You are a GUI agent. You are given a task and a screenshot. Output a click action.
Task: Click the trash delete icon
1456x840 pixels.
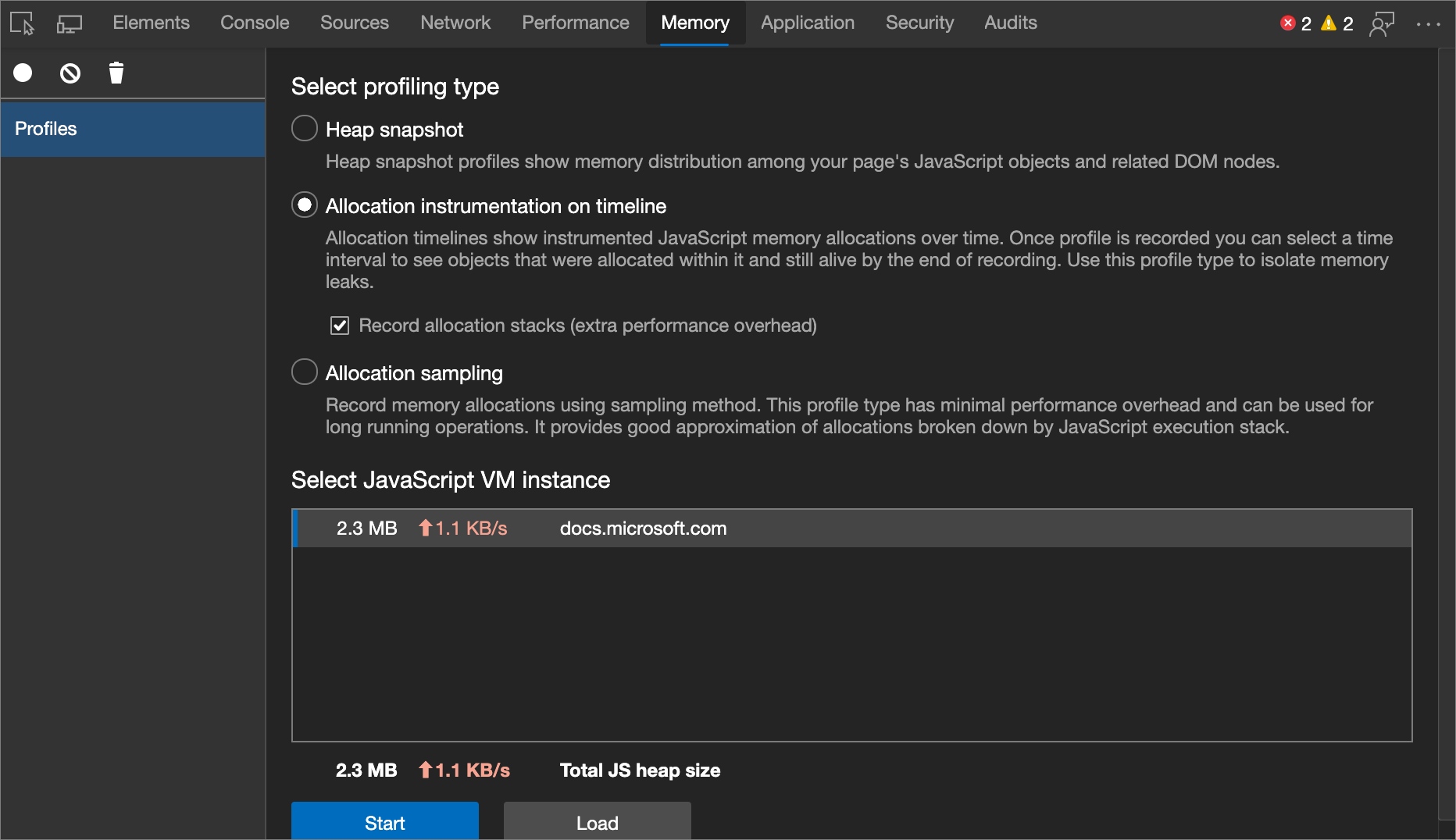(116, 73)
